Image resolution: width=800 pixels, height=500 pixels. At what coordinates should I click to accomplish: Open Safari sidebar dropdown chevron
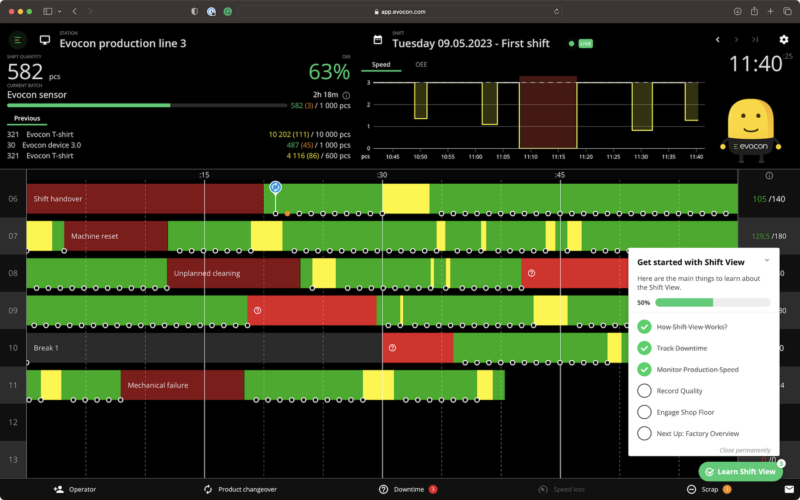pos(59,11)
